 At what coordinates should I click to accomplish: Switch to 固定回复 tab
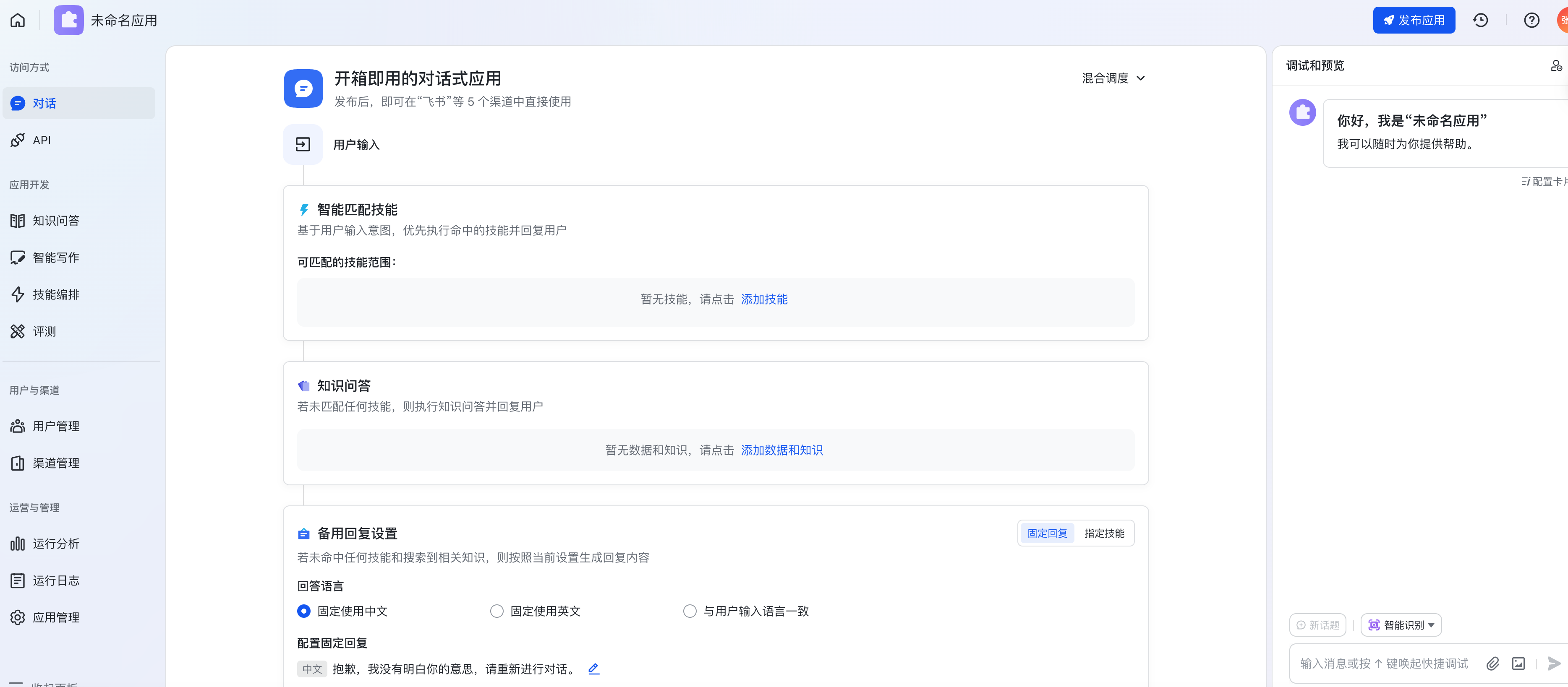1047,533
